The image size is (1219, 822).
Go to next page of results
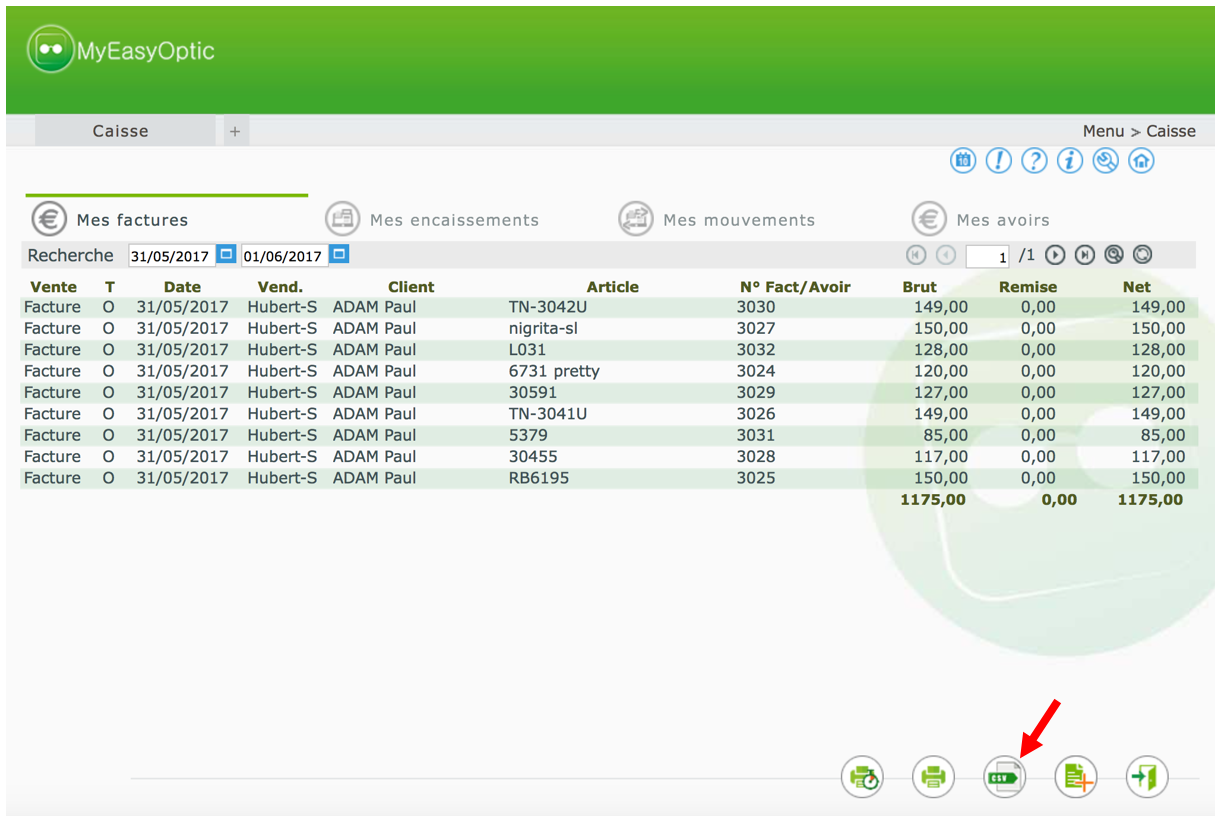1055,255
